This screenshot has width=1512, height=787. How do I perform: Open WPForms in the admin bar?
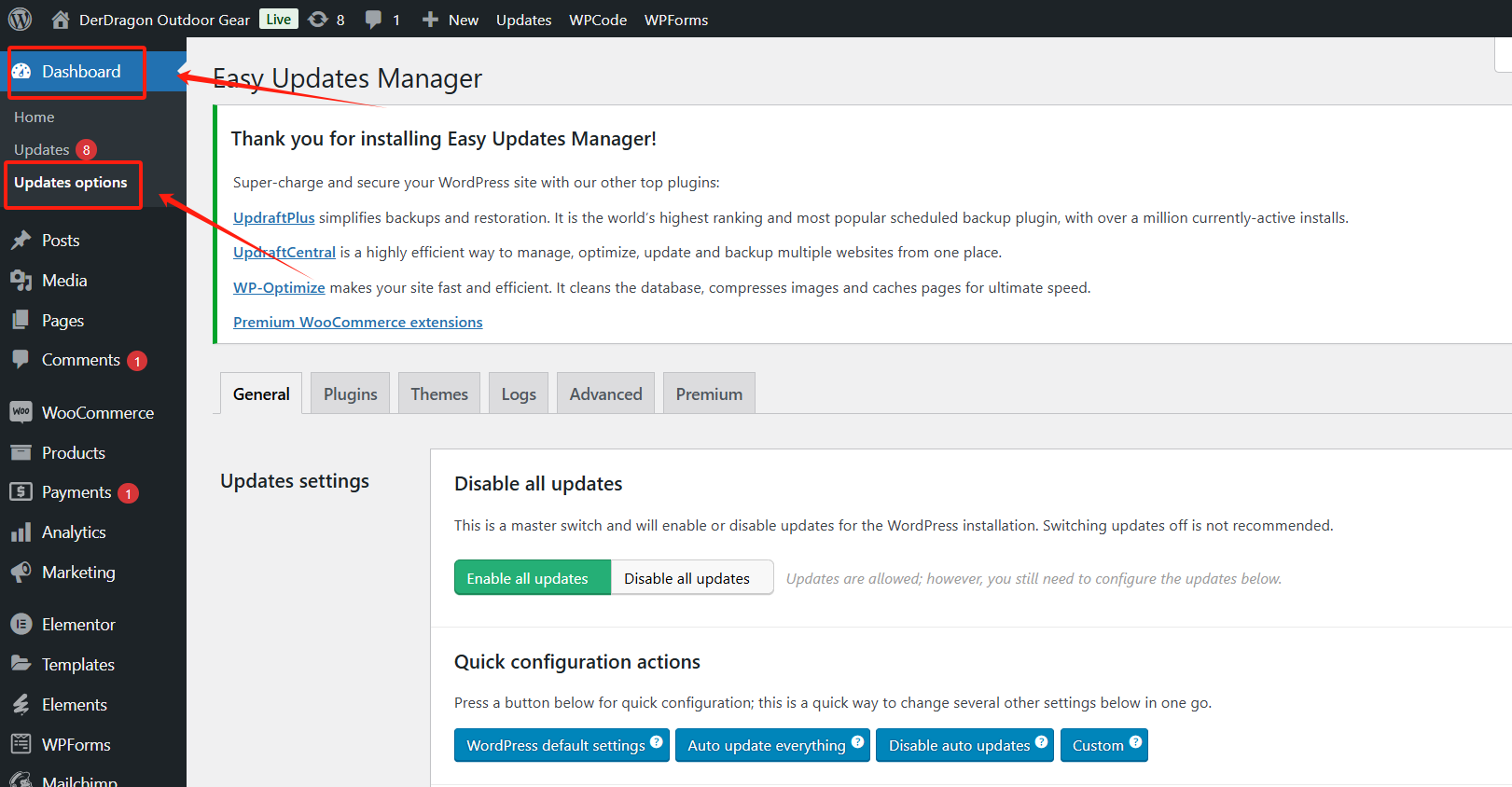(676, 20)
